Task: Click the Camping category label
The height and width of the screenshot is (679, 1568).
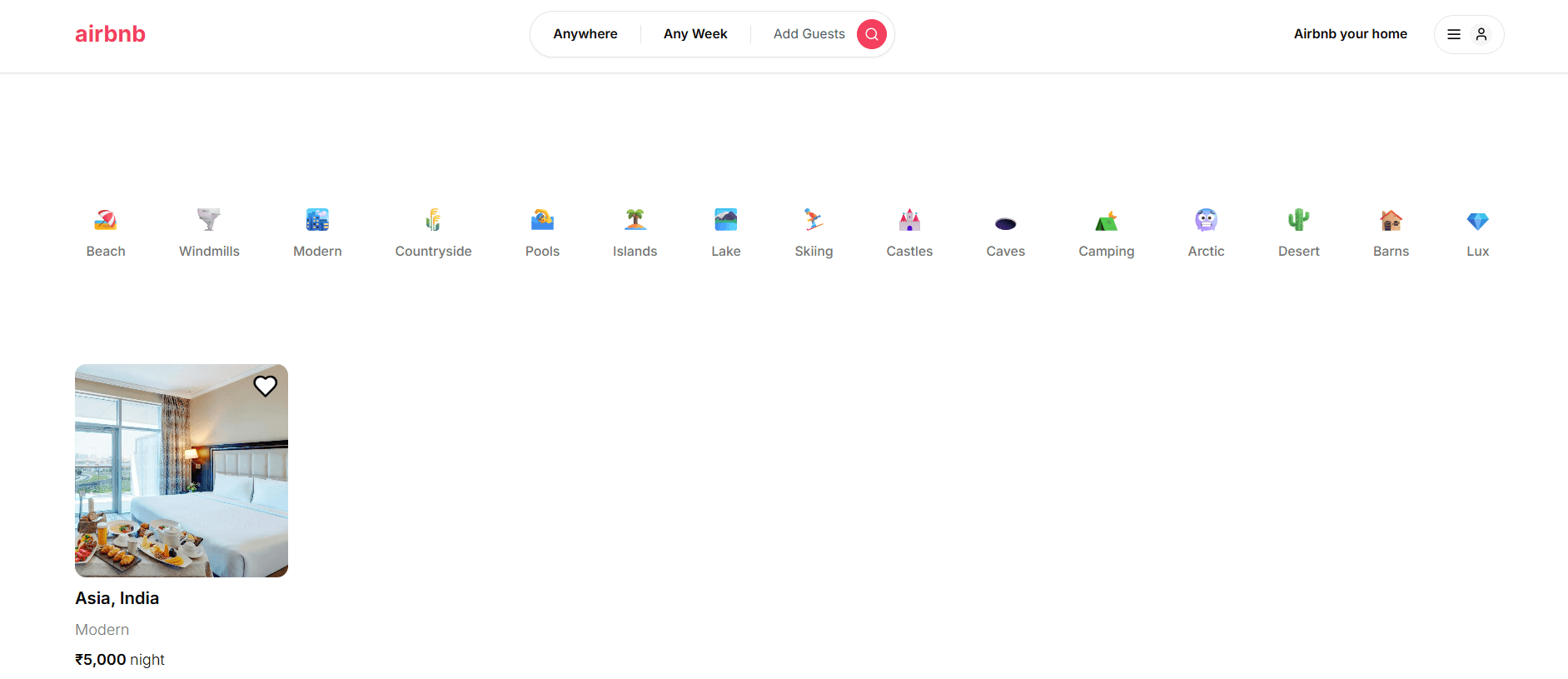Action: tap(1107, 252)
